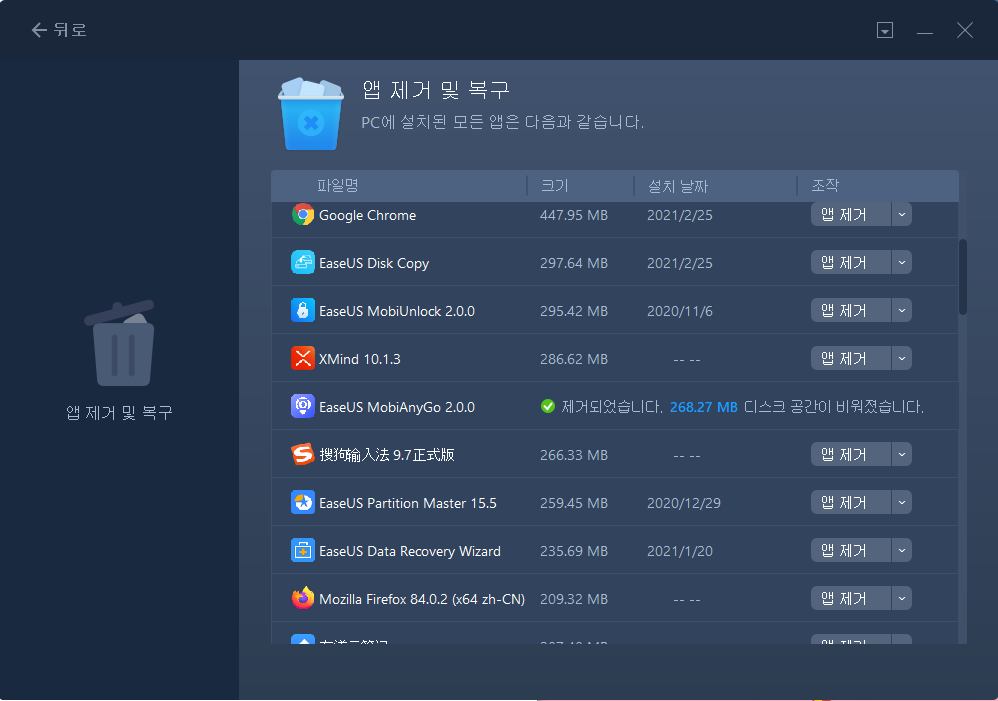Expand the Partition Master removal options arrow

point(902,502)
